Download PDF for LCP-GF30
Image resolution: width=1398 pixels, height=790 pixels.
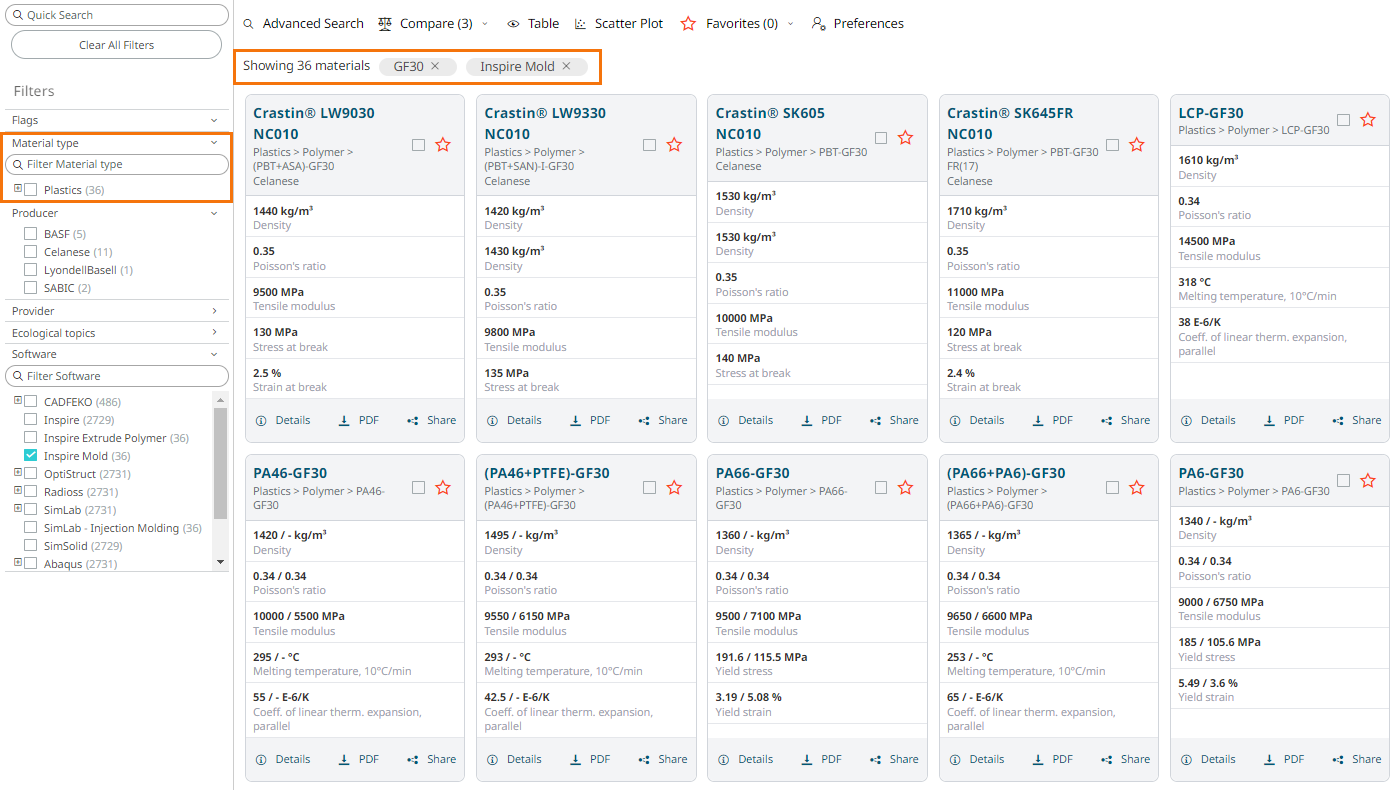pos(1284,420)
